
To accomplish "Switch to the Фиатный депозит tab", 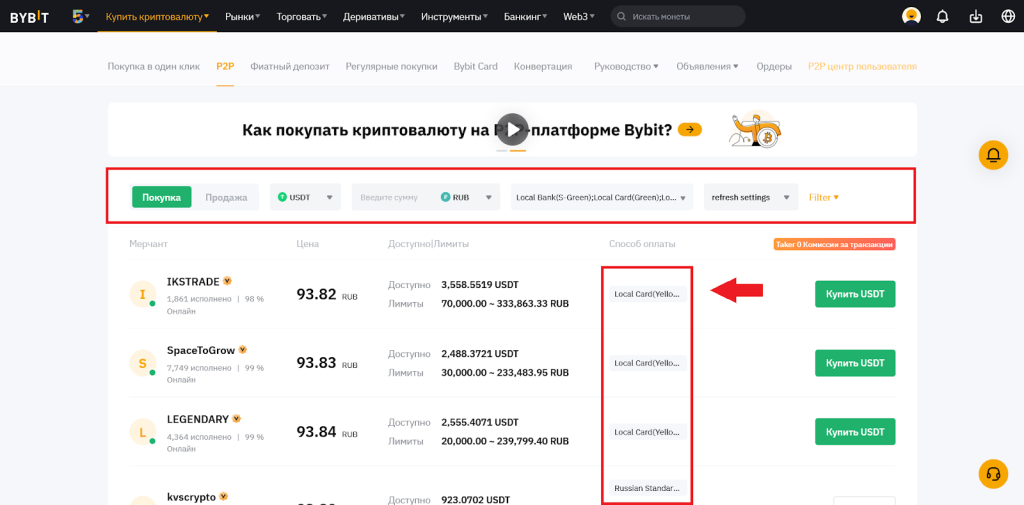I will [290, 66].
